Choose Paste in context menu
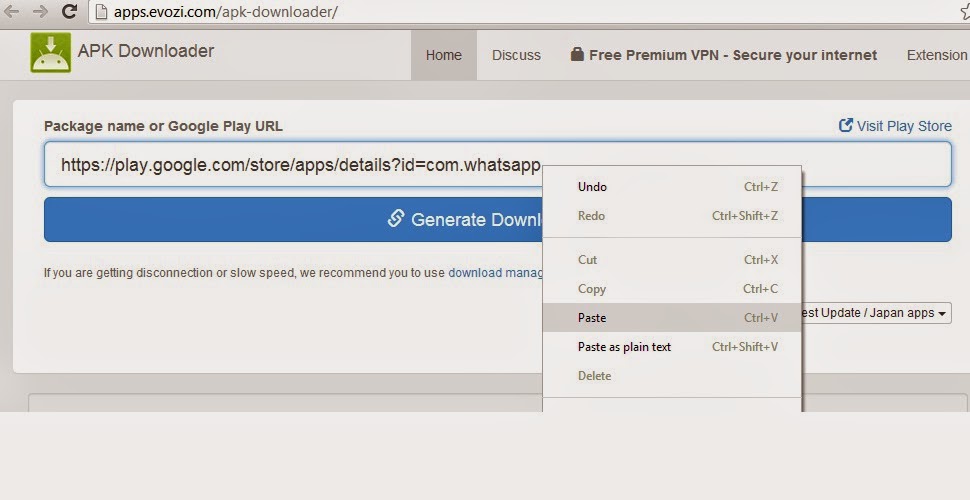Image resolution: width=970 pixels, height=500 pixels. [672, 317]
